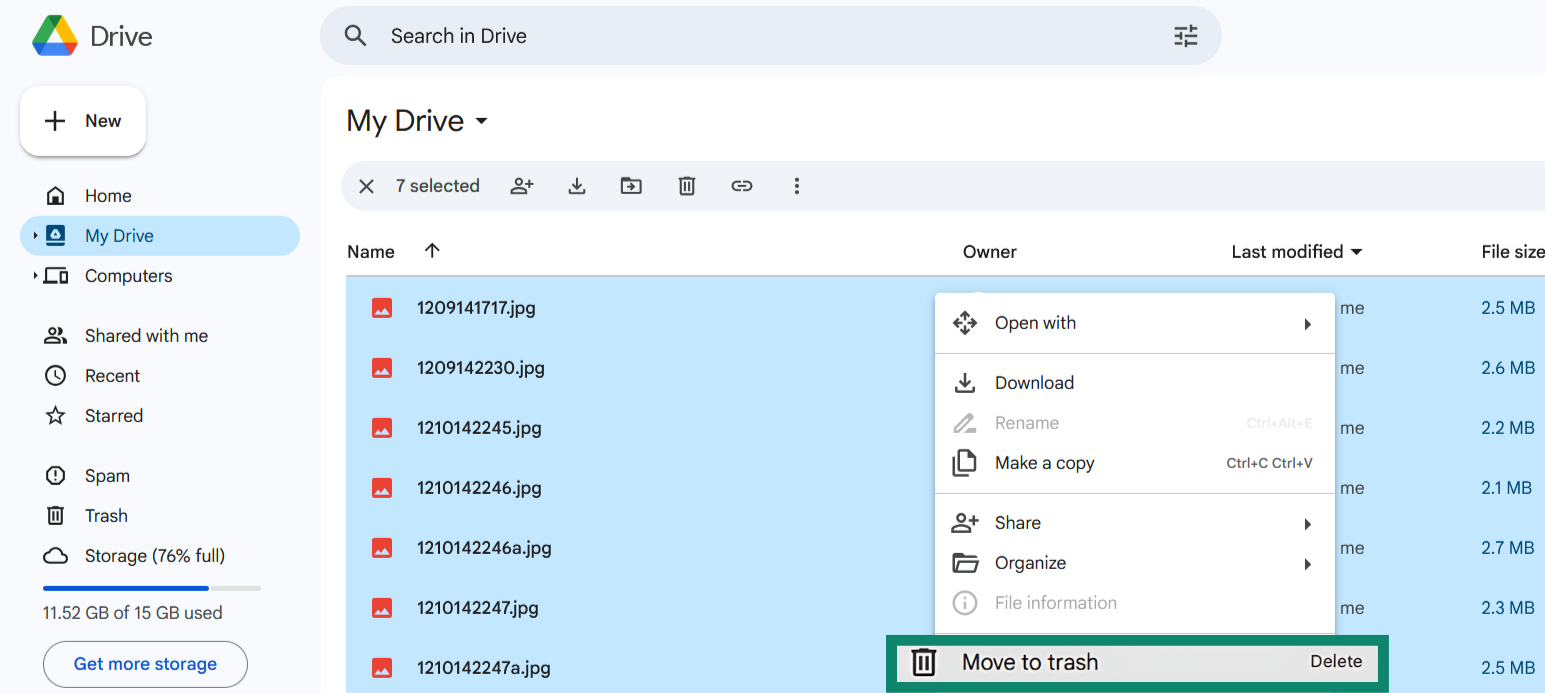Clear selection with the X icon

click(x=366, y=186)
